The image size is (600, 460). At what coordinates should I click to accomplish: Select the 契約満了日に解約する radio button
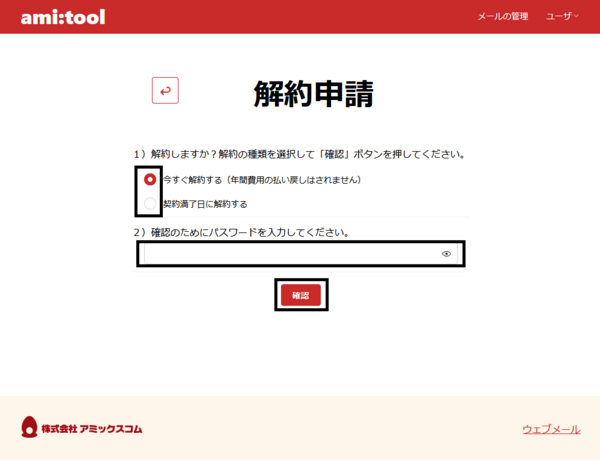coord(150,204)
